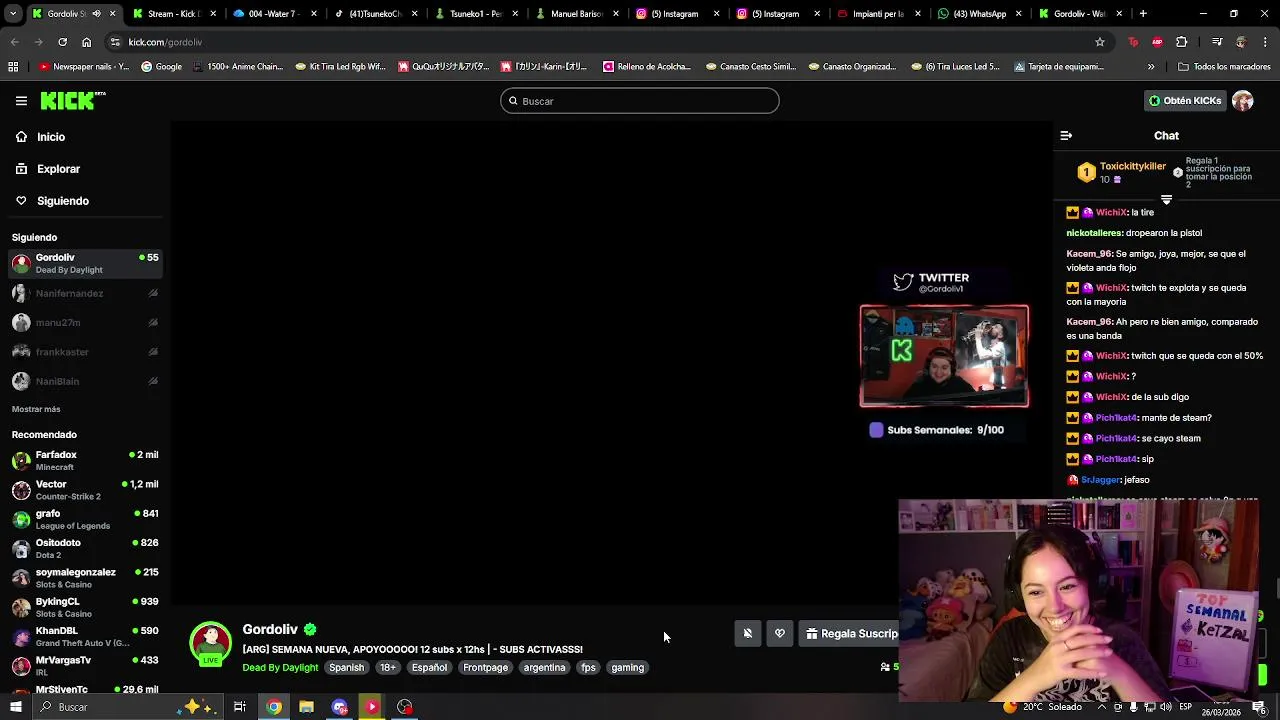Click the nickotalleres username in chat
The width and height of the screenshot is (1280, 720).
1094,233
